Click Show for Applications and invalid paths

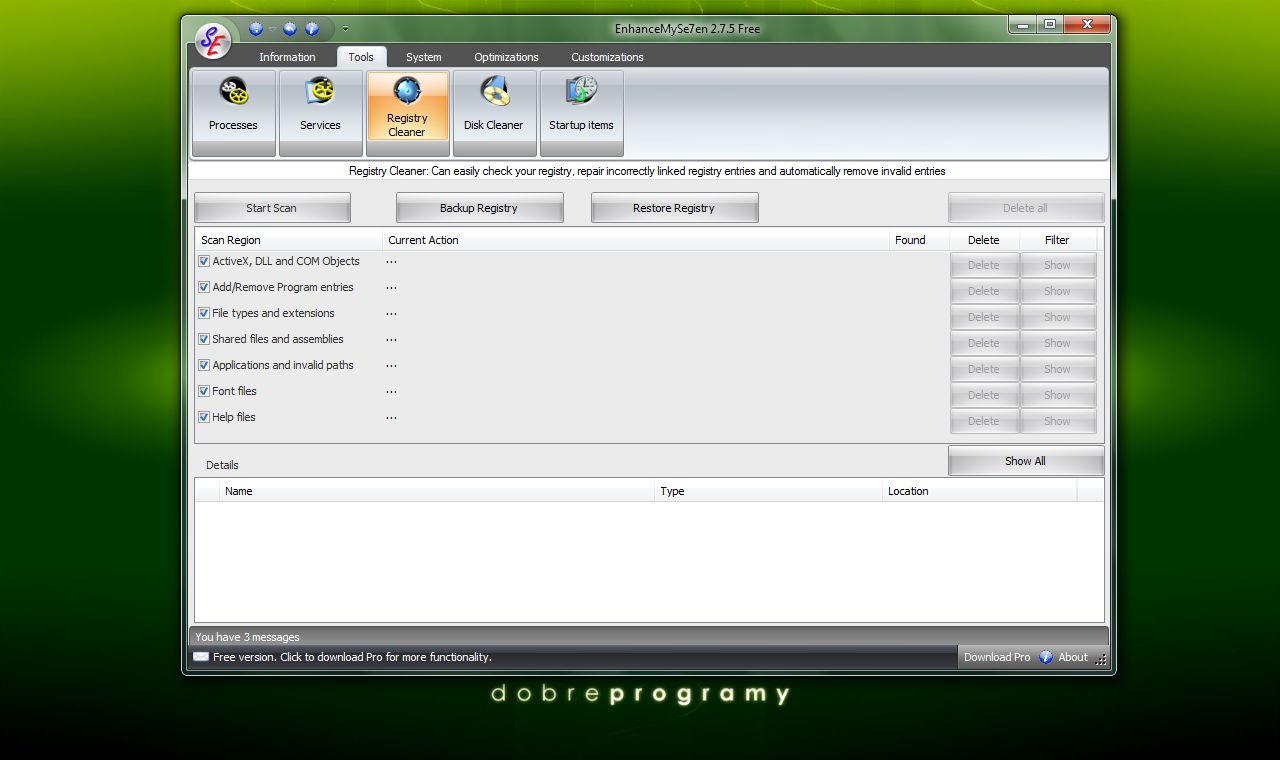pyautogui.click(x=1058, y=369)
